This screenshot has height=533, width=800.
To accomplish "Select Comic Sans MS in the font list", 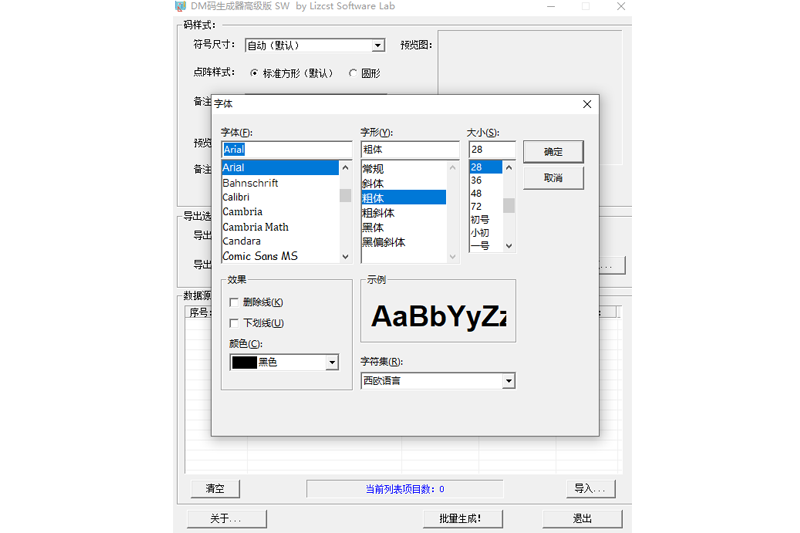I will [280, 256].
